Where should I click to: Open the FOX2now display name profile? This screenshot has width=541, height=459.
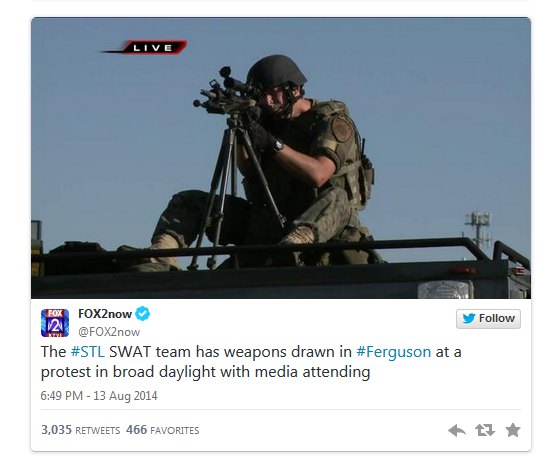[x=105, y=314]
